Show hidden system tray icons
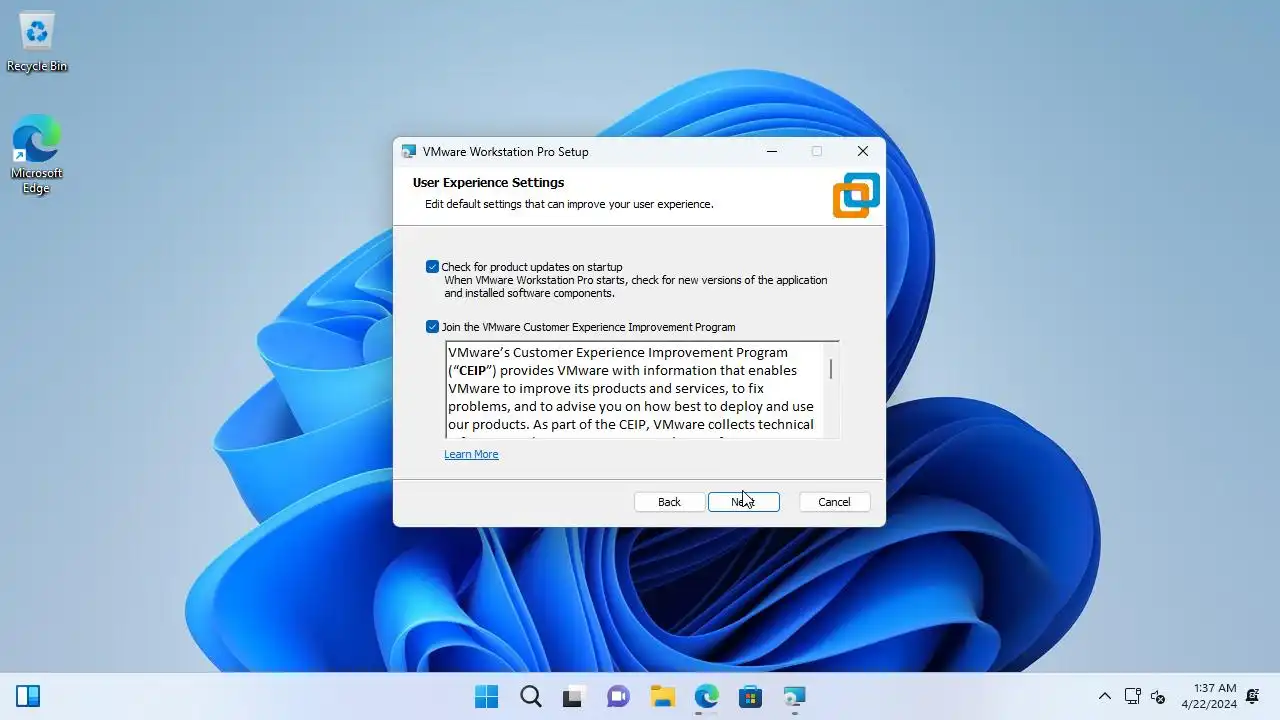The height and width of the screenshot is (720, 1280). pyautogui.click(x=1104, y=696)
